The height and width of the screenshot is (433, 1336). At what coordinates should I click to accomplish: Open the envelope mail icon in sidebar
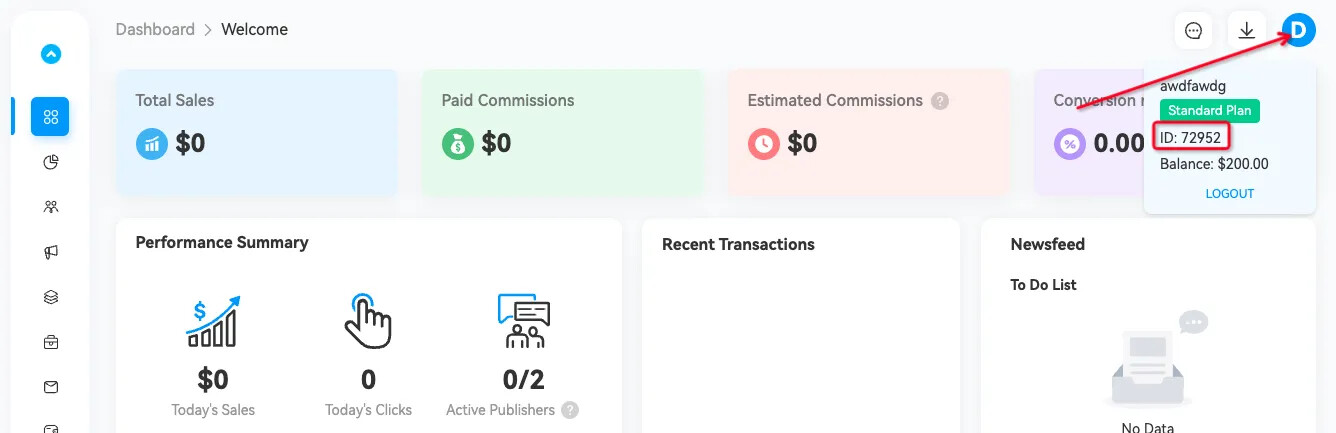pyautogui.click(x=51, y=387)
